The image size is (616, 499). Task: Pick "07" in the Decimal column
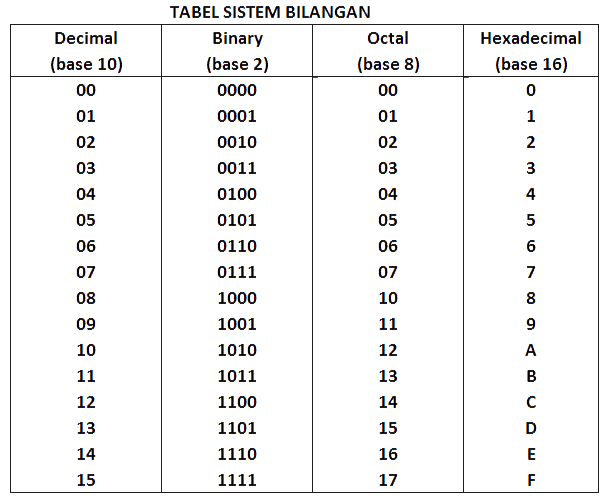pos(86,272)
